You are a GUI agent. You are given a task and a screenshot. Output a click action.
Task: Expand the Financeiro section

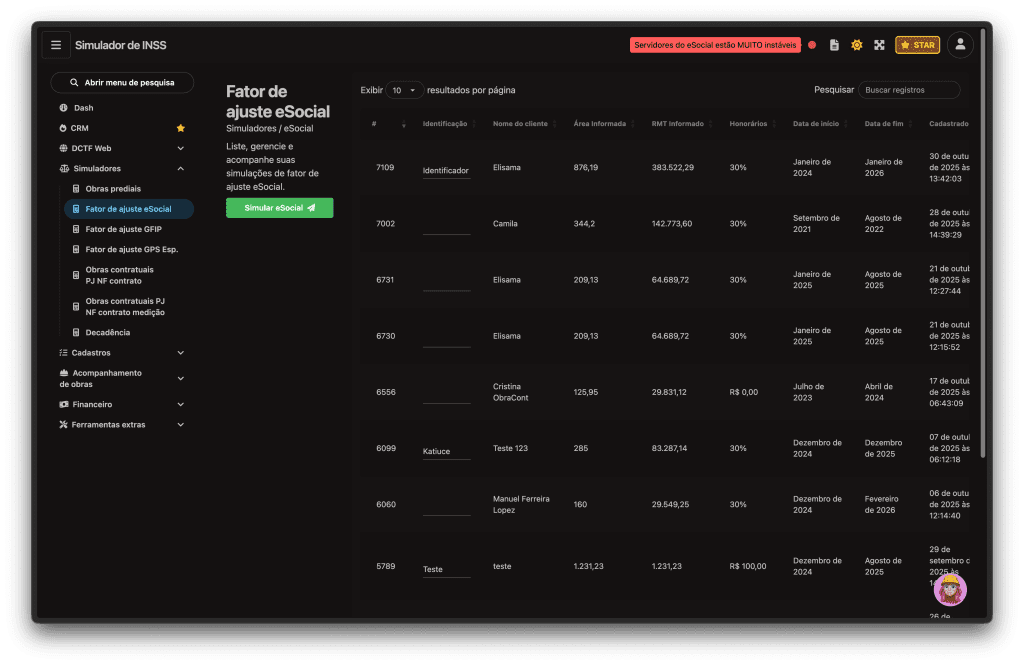(x=181, y=404)
